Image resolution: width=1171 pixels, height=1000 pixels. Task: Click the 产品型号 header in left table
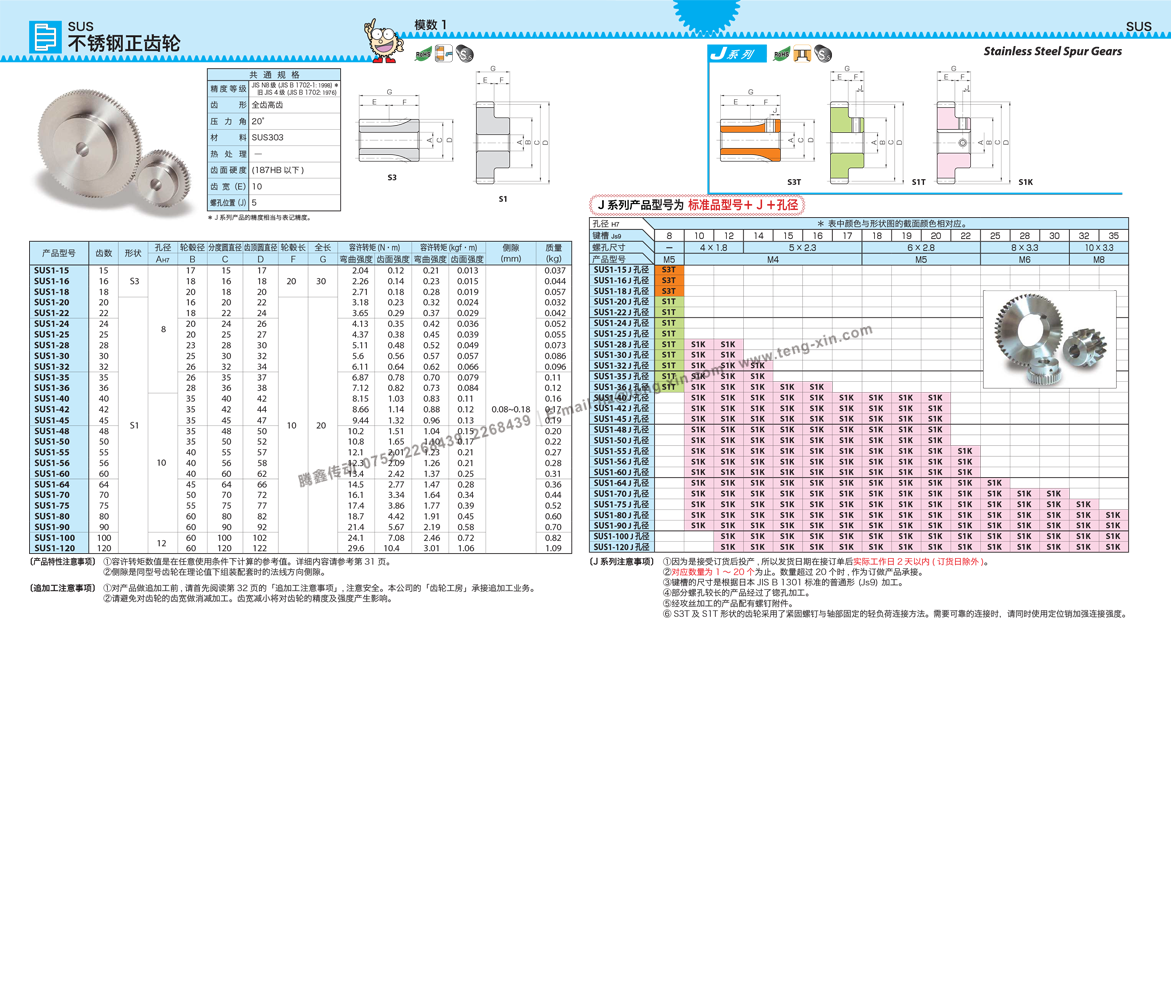click(x=59, y=253)
